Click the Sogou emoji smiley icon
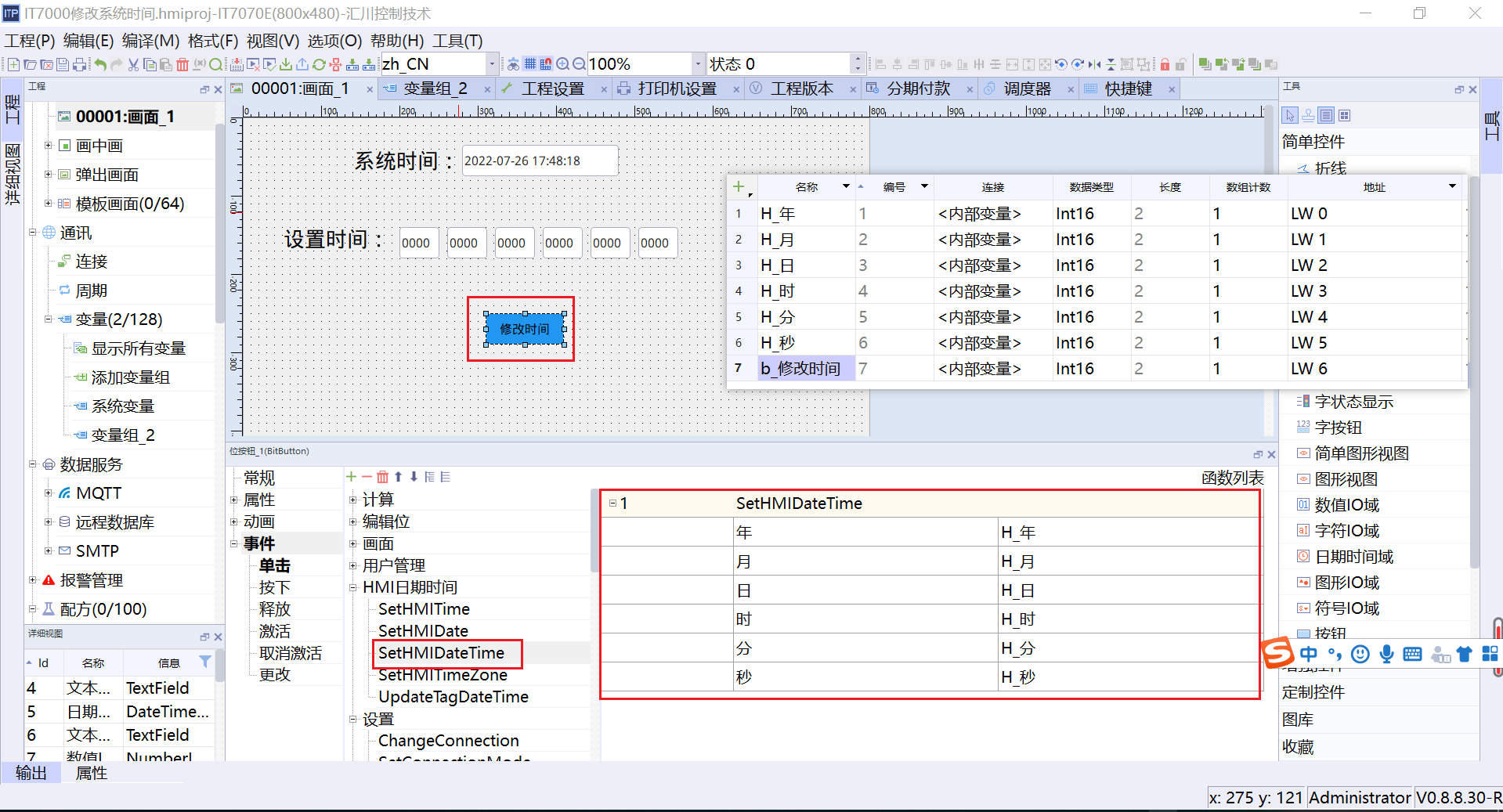Image resolution: width=1503 pixels, height=812 pixels. [x=1360, y=654]
